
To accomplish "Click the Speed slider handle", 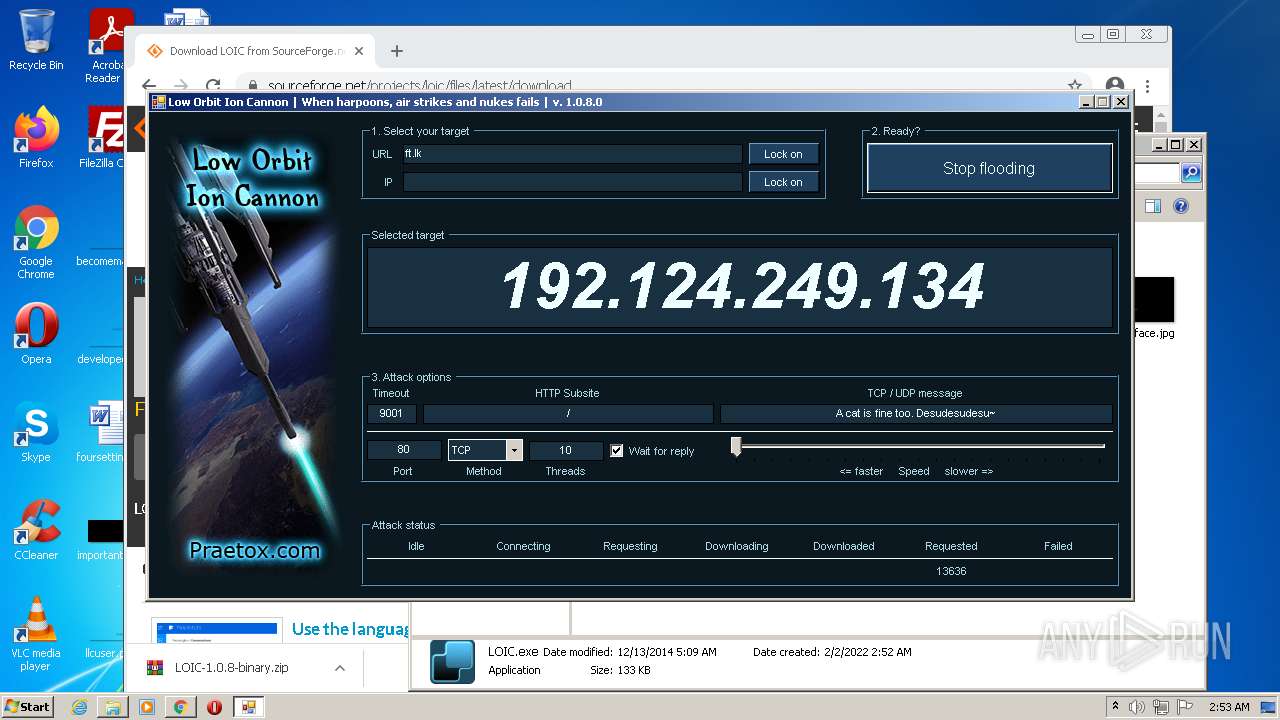I will pyautogui.click(x=736, y=447).
